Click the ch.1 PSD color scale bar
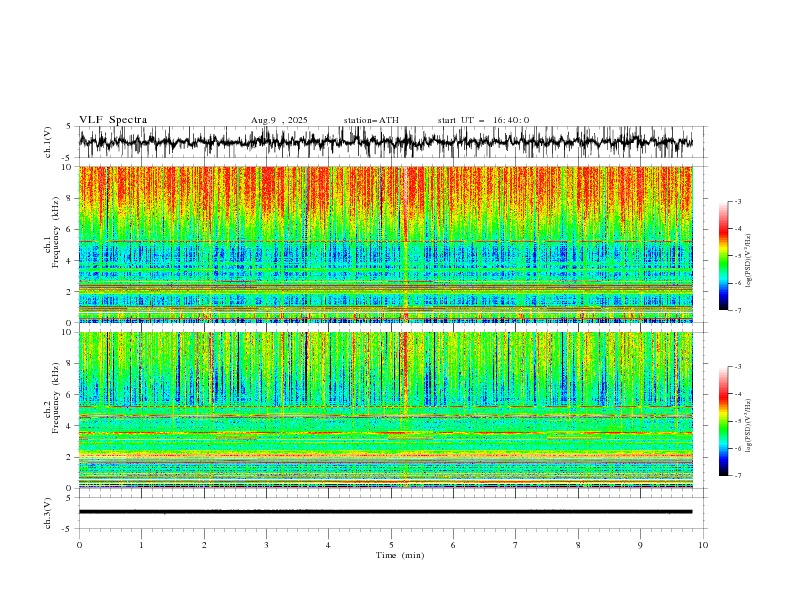Viewport: 792px width, 612px height. (x=723, y=256)
